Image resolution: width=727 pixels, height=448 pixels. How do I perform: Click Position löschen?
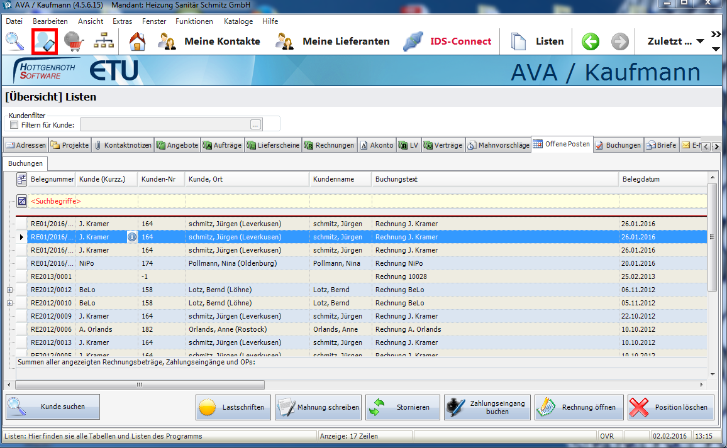pos(671,407)
